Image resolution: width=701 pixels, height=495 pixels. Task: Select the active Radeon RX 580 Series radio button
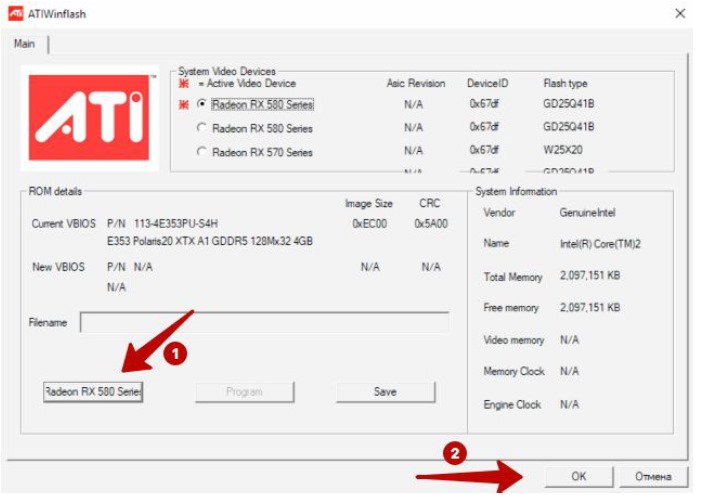coord(202,104)
